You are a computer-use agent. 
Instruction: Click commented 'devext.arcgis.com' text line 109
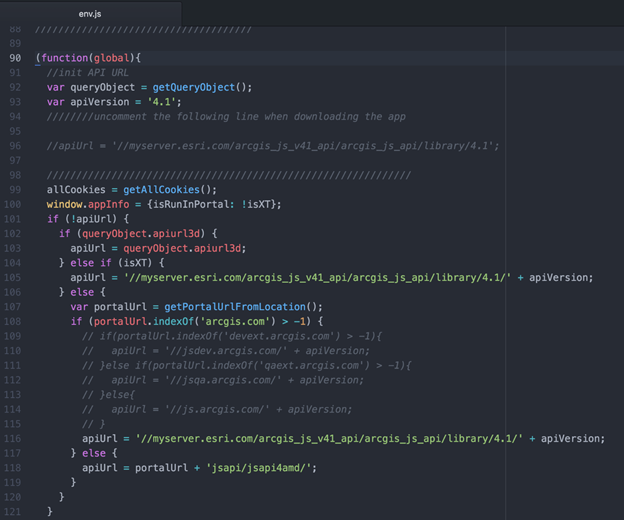[x=279, y=336]
